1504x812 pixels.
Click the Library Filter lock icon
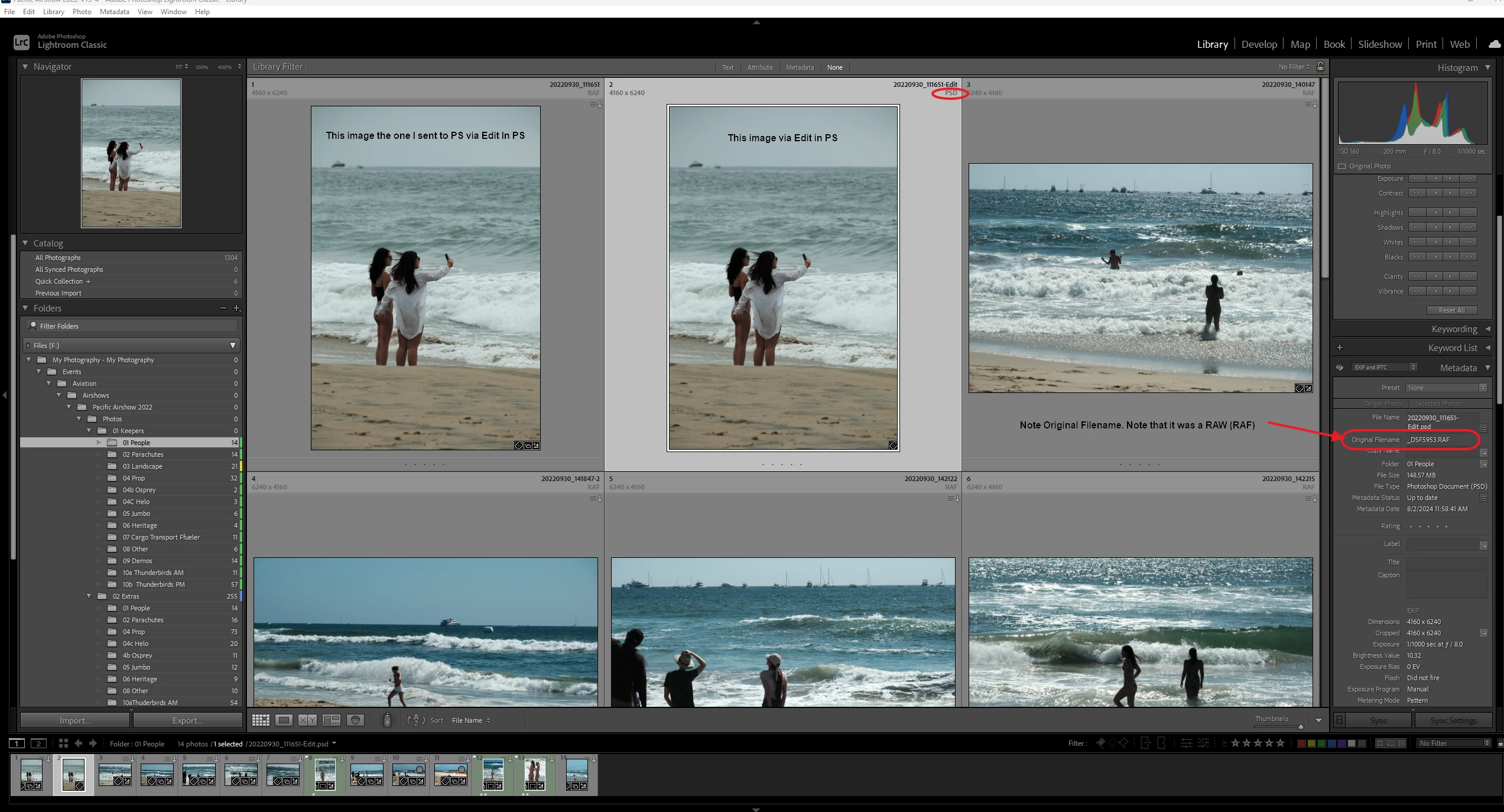point(1320,66)
